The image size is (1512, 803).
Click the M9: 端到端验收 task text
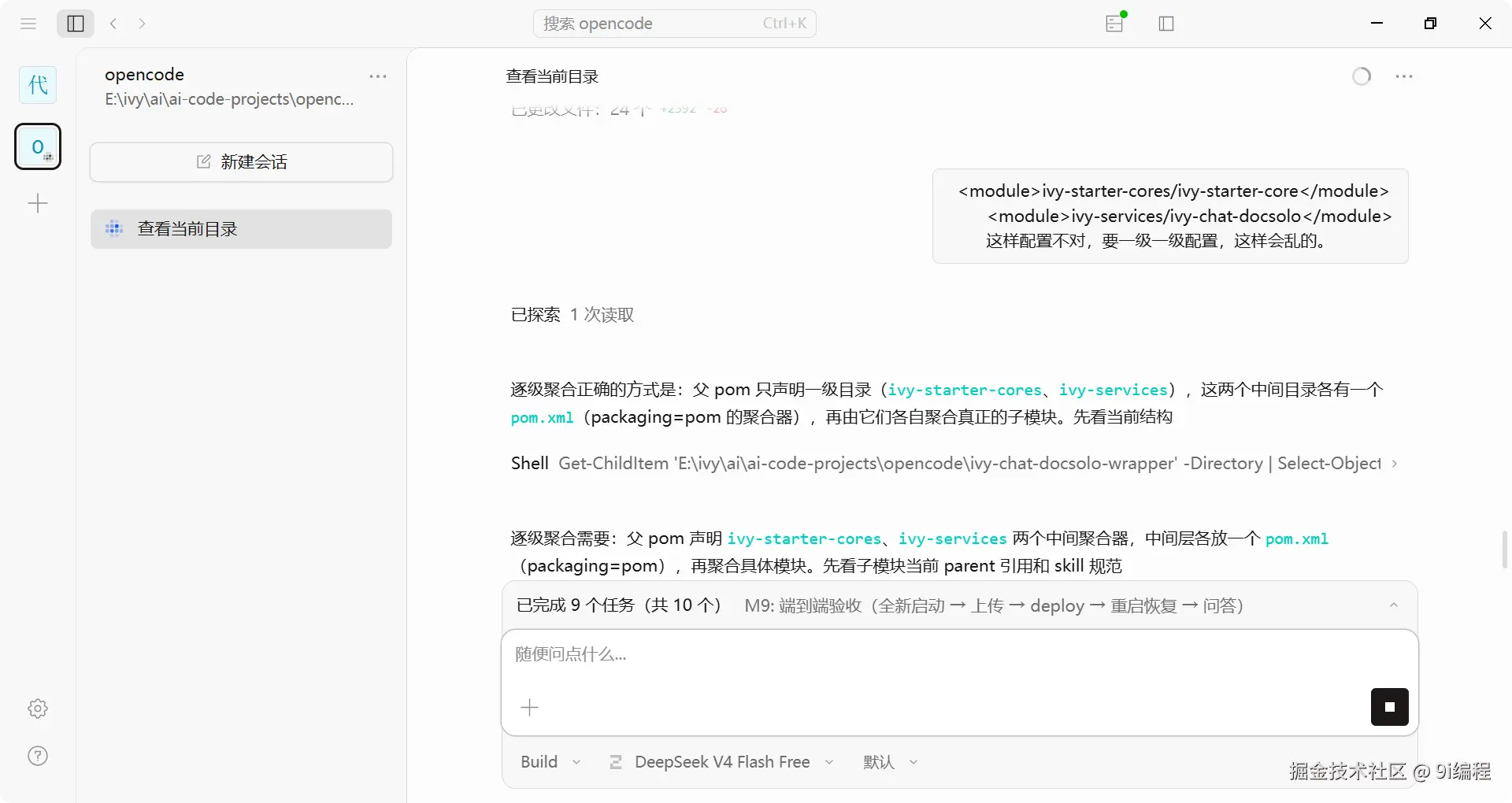[x=995, y=605]
